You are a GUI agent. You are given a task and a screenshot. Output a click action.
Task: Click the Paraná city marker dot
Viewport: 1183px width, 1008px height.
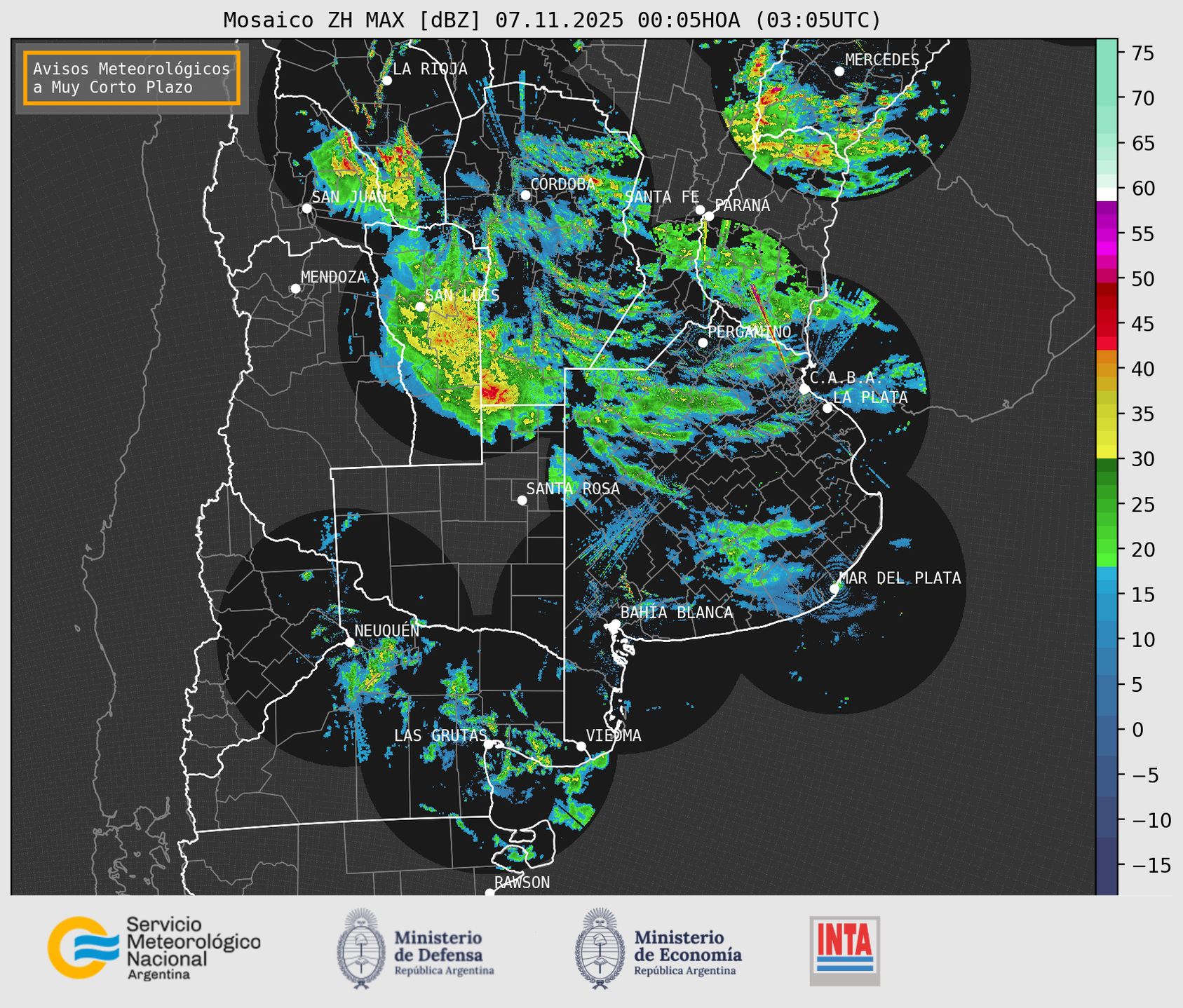click(709, 216)
